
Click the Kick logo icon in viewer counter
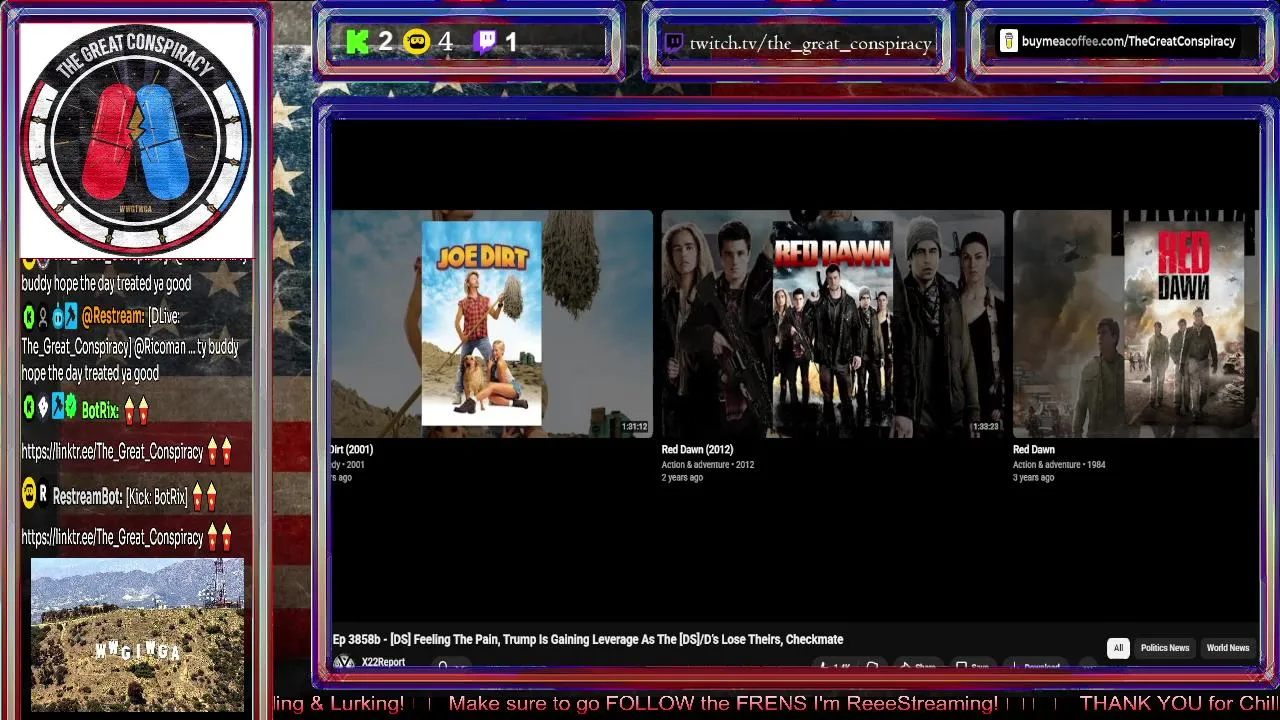tap(357, 42)
